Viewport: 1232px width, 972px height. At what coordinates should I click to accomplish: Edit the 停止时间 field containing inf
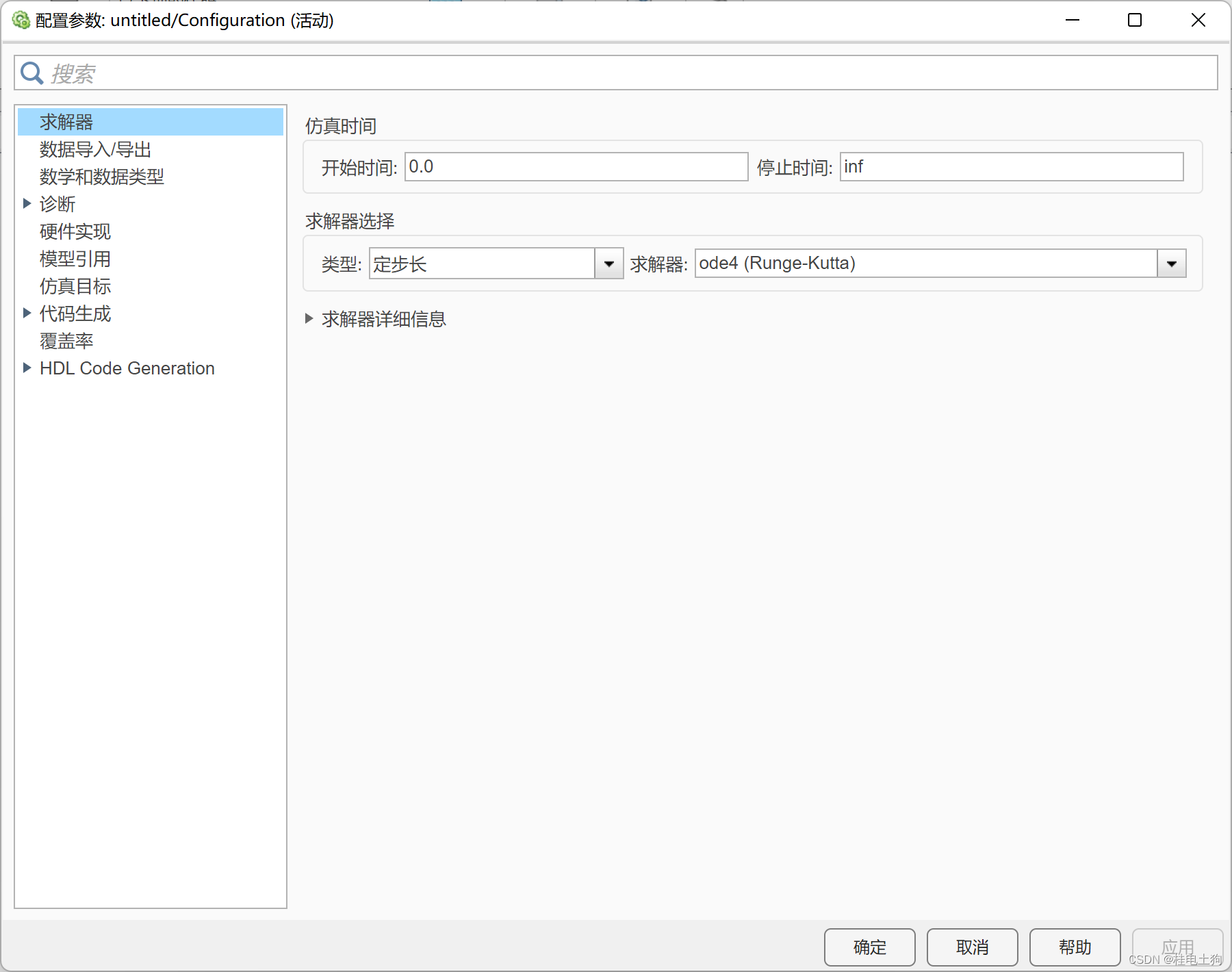coord(1011,166)
